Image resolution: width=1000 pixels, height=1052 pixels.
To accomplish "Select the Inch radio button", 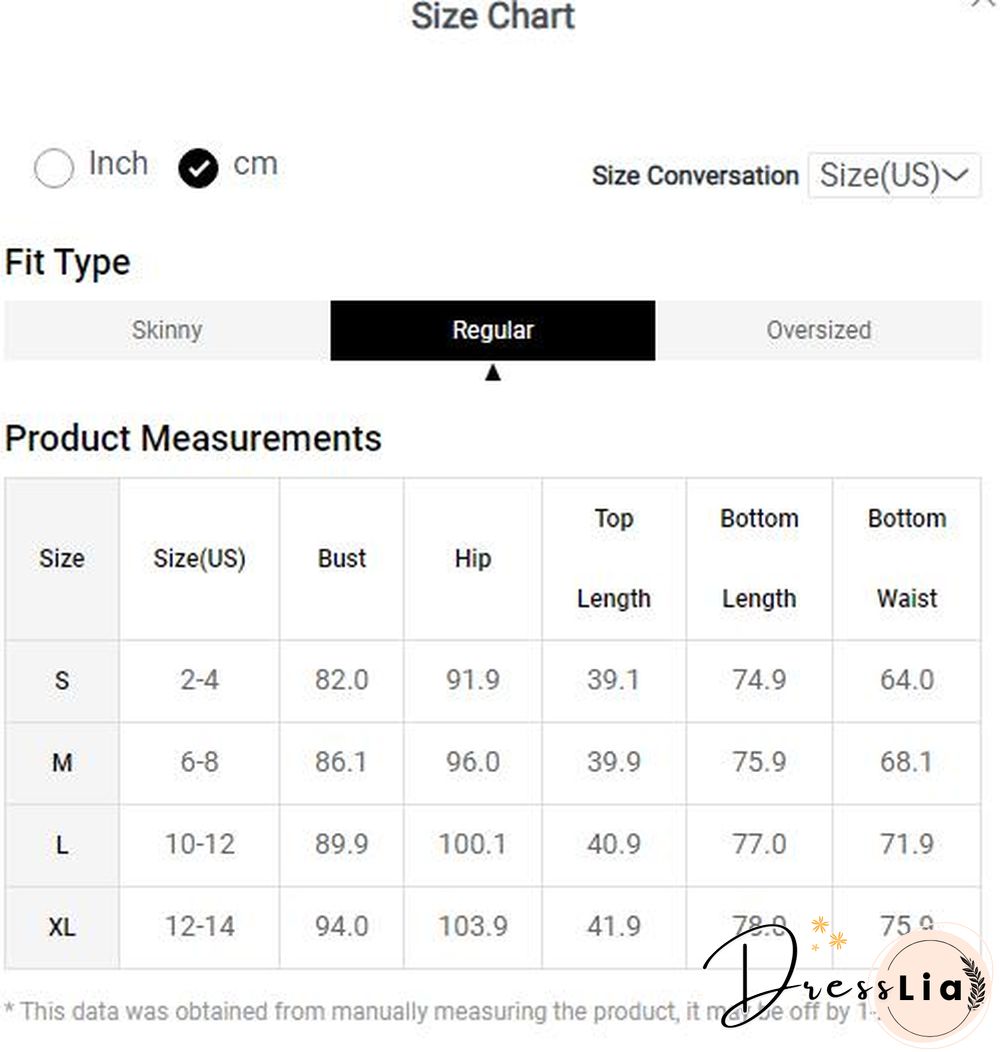I will [54, 168].
